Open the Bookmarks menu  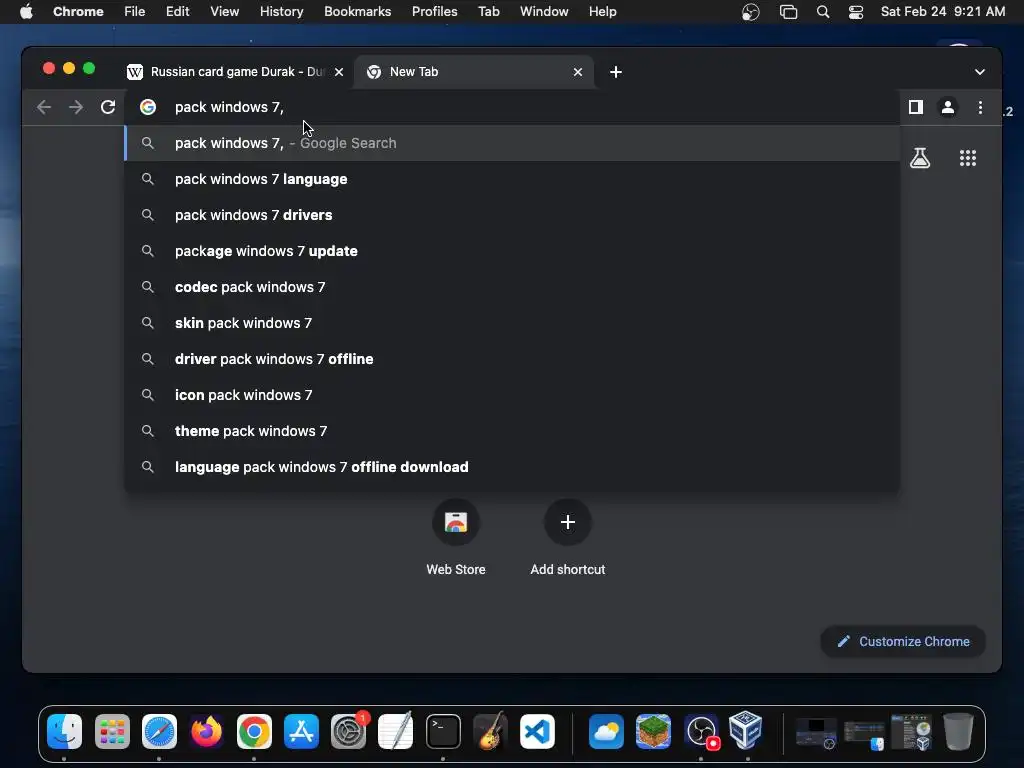357,11
